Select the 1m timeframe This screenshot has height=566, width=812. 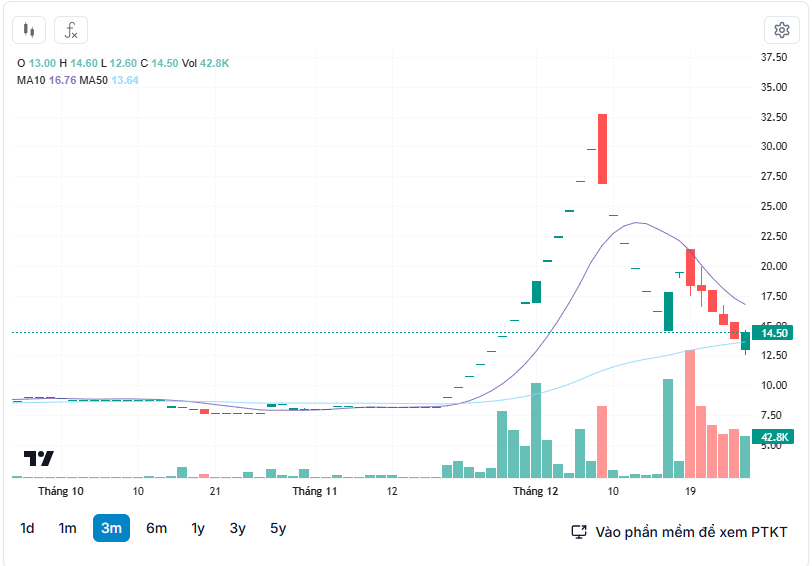pos(67,528)
